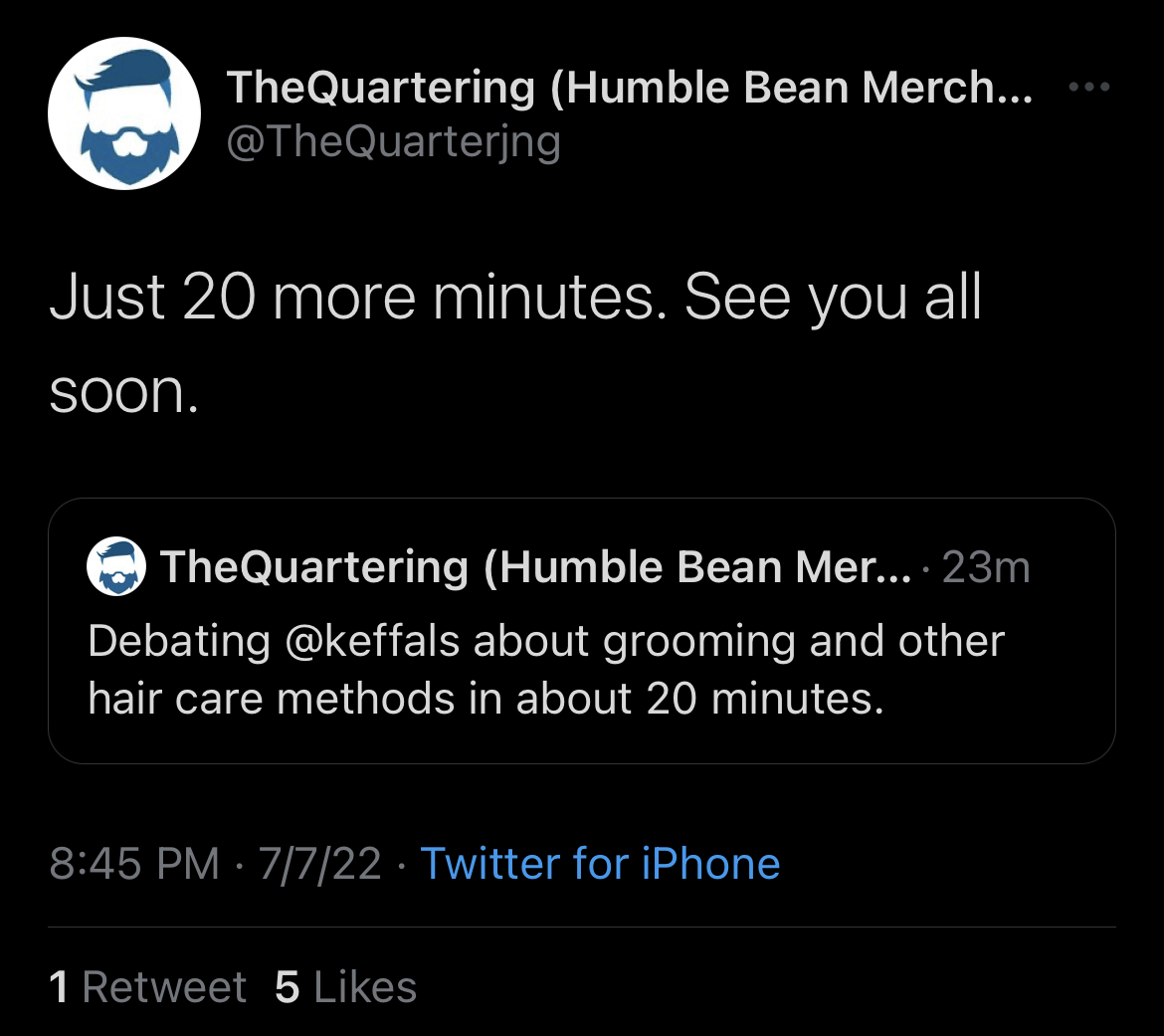Click the 7/7/22 date
1164x1036 pixels.
(x=320, y=864)
